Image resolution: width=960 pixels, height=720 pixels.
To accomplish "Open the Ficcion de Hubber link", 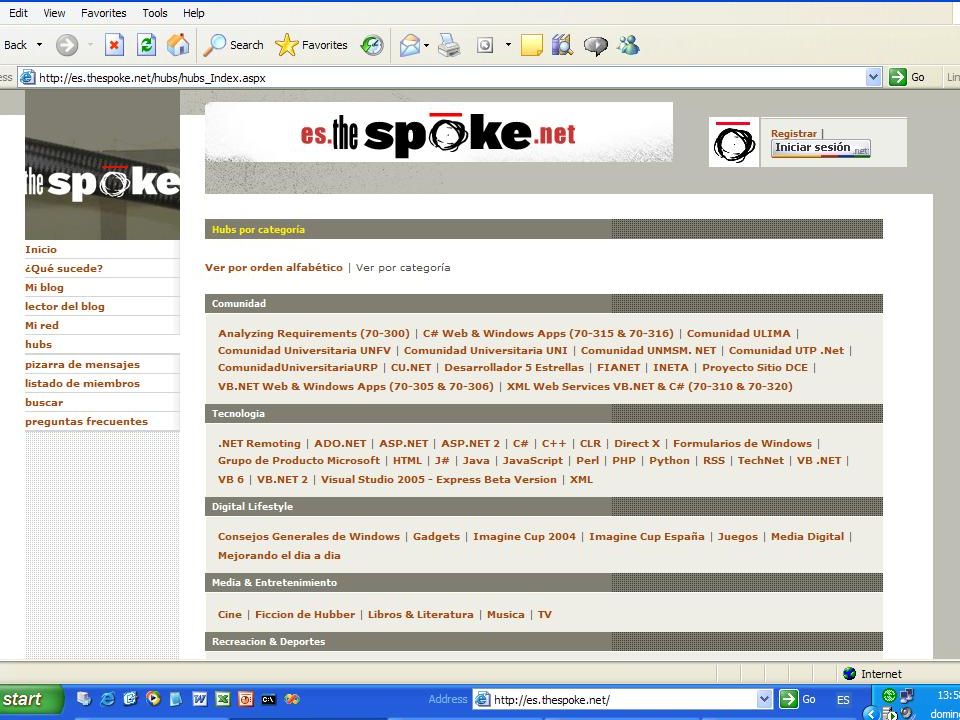I will click(305, 614).
